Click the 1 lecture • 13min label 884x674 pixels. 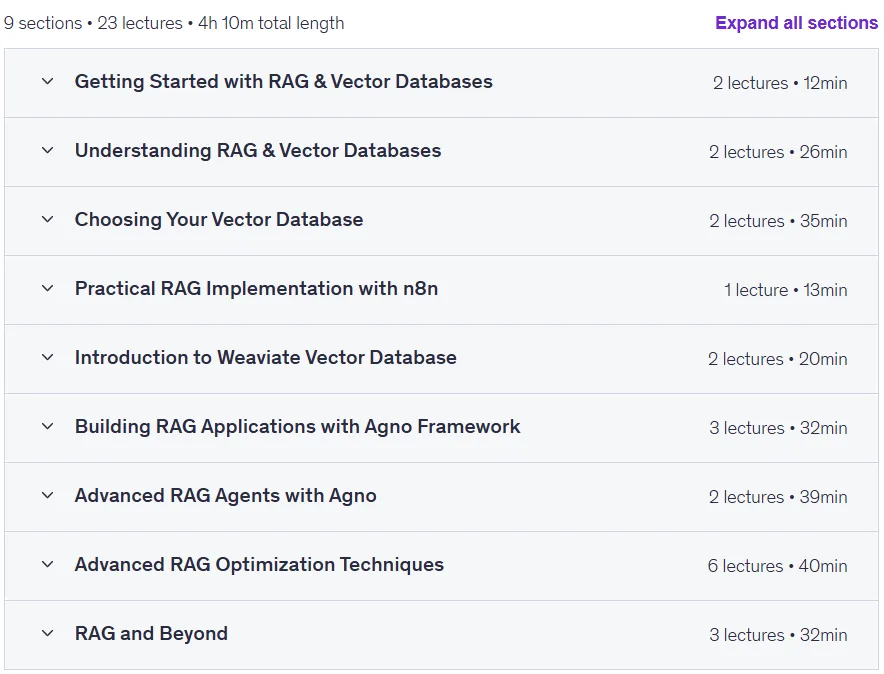[785, 290]
